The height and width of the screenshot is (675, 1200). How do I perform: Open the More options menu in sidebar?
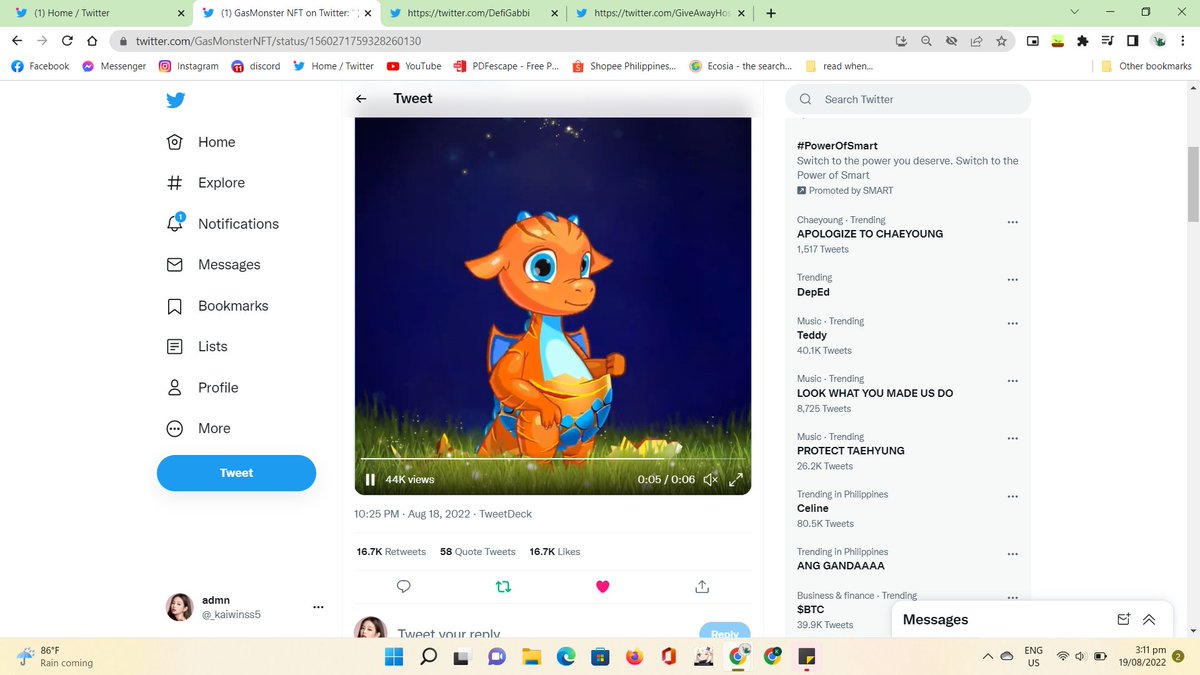(x=198, y=428)
